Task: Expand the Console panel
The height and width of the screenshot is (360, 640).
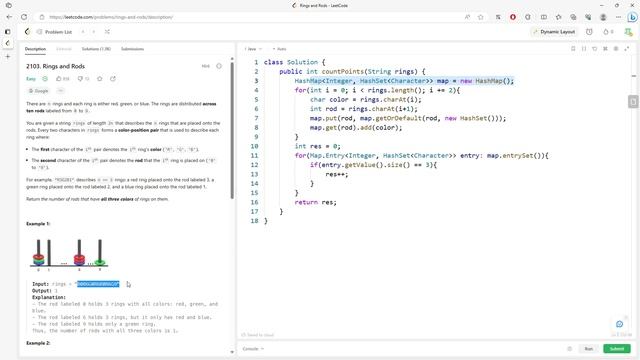Action: [x=253, y=349]
